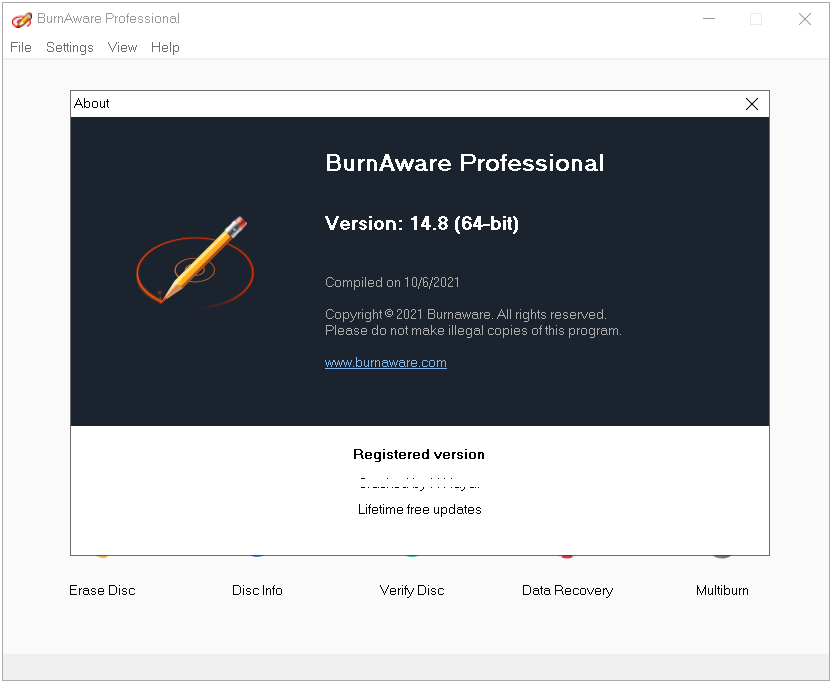Select the Disc Info tool
The image size is (831, 682).
[257, 590]
